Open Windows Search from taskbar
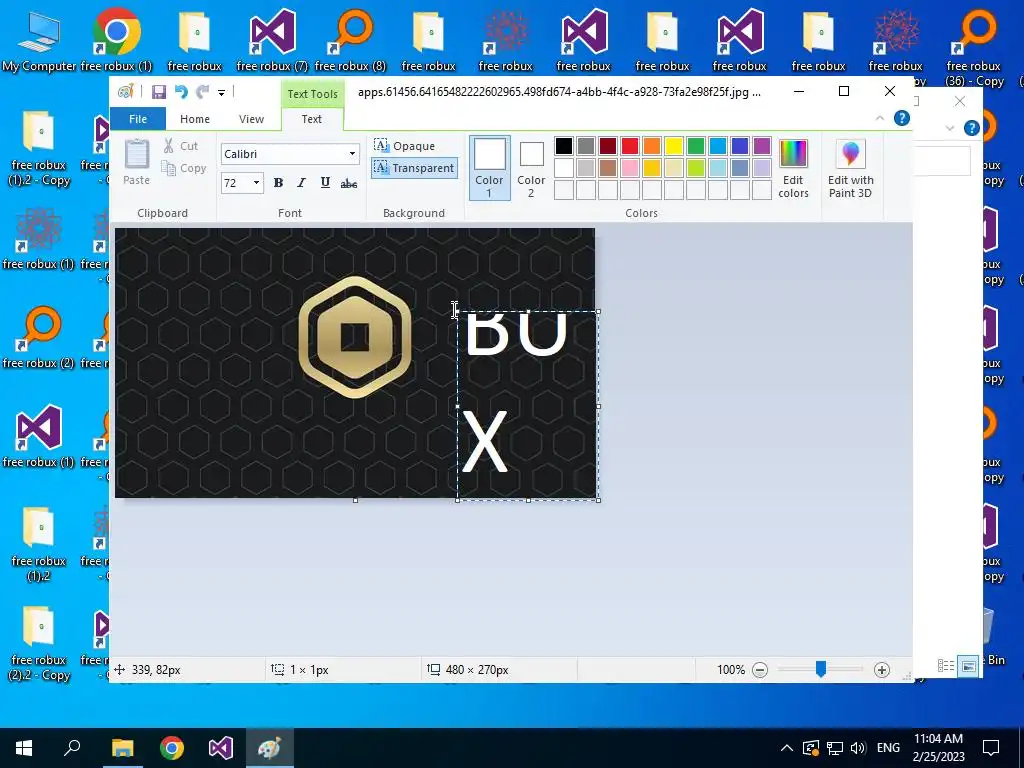1024x768 pixels. point(72,748)
